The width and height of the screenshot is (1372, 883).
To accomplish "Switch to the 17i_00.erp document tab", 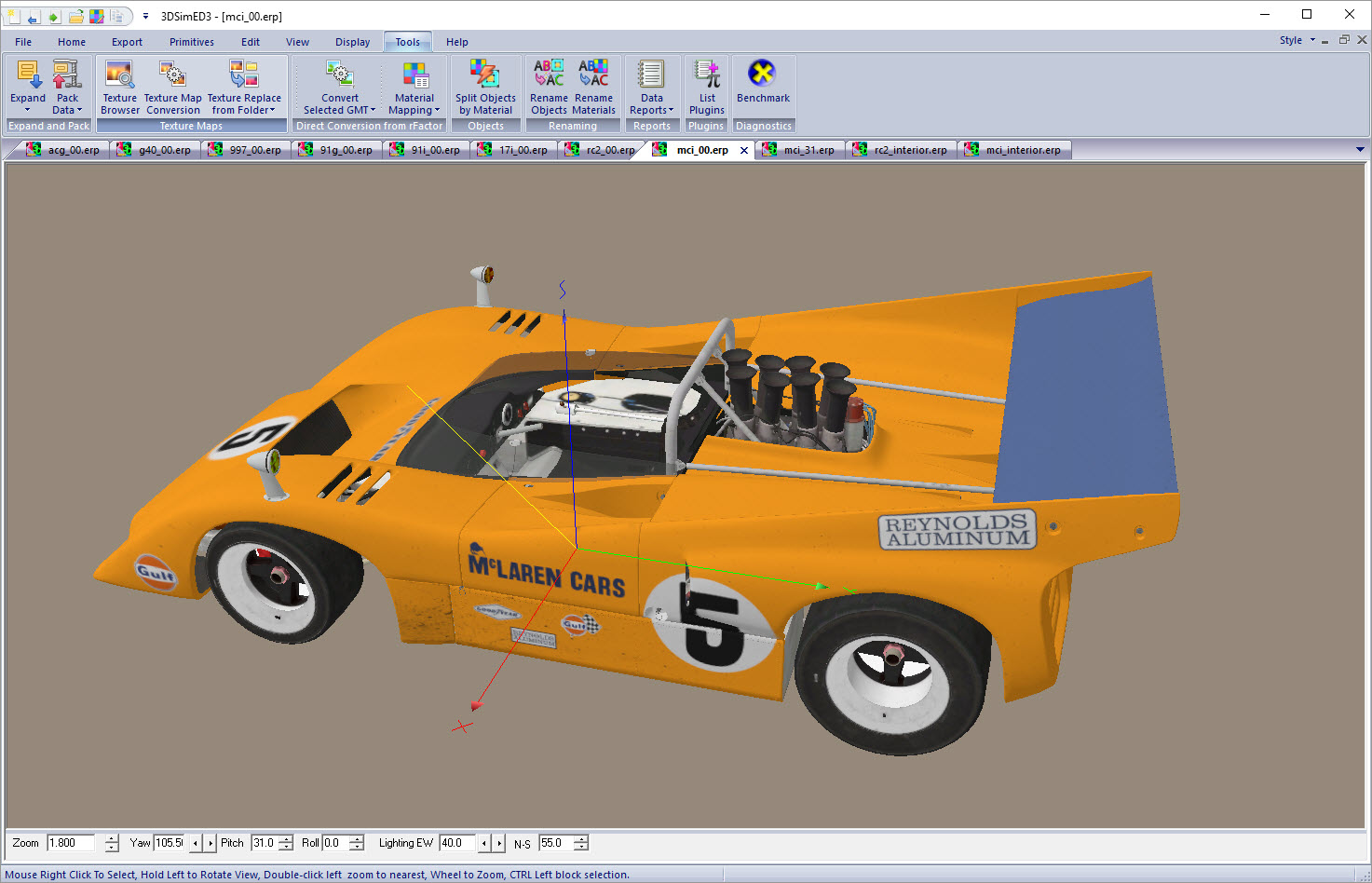I will (x=514, y=150).
